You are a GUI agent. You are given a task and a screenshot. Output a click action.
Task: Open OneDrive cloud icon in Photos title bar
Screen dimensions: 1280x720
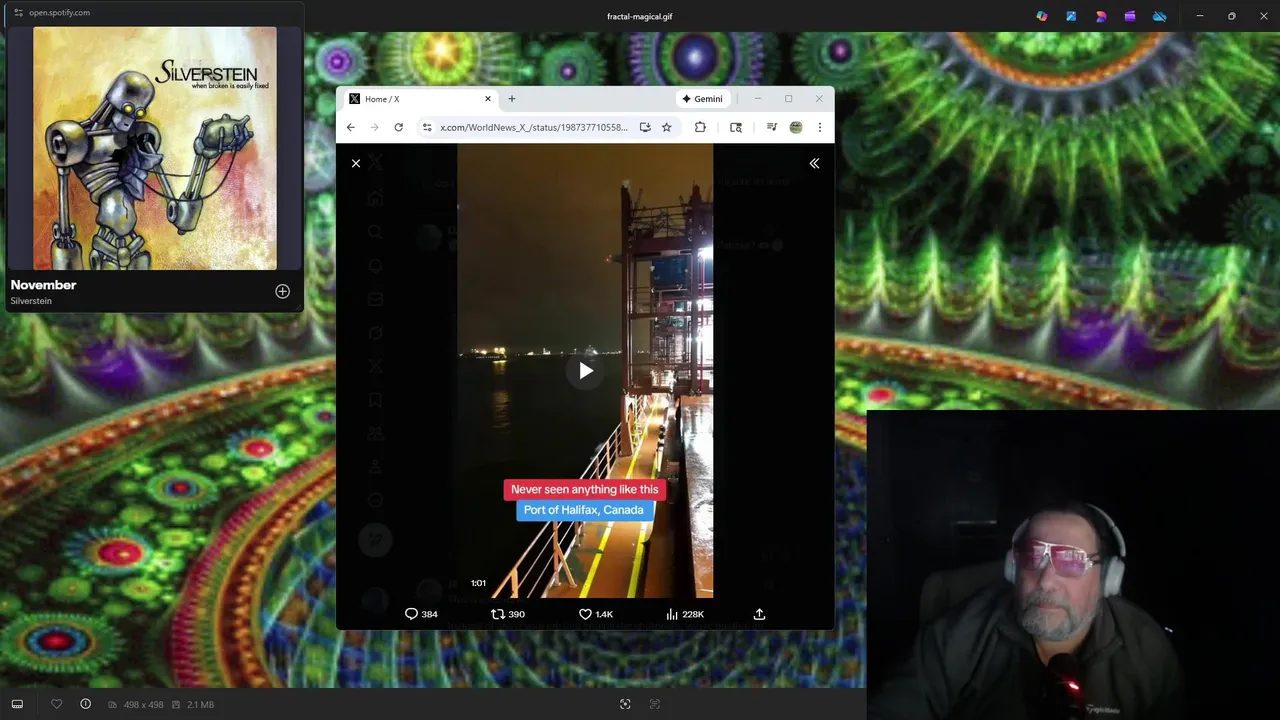pyautogui.click(x=1160, y=16)
